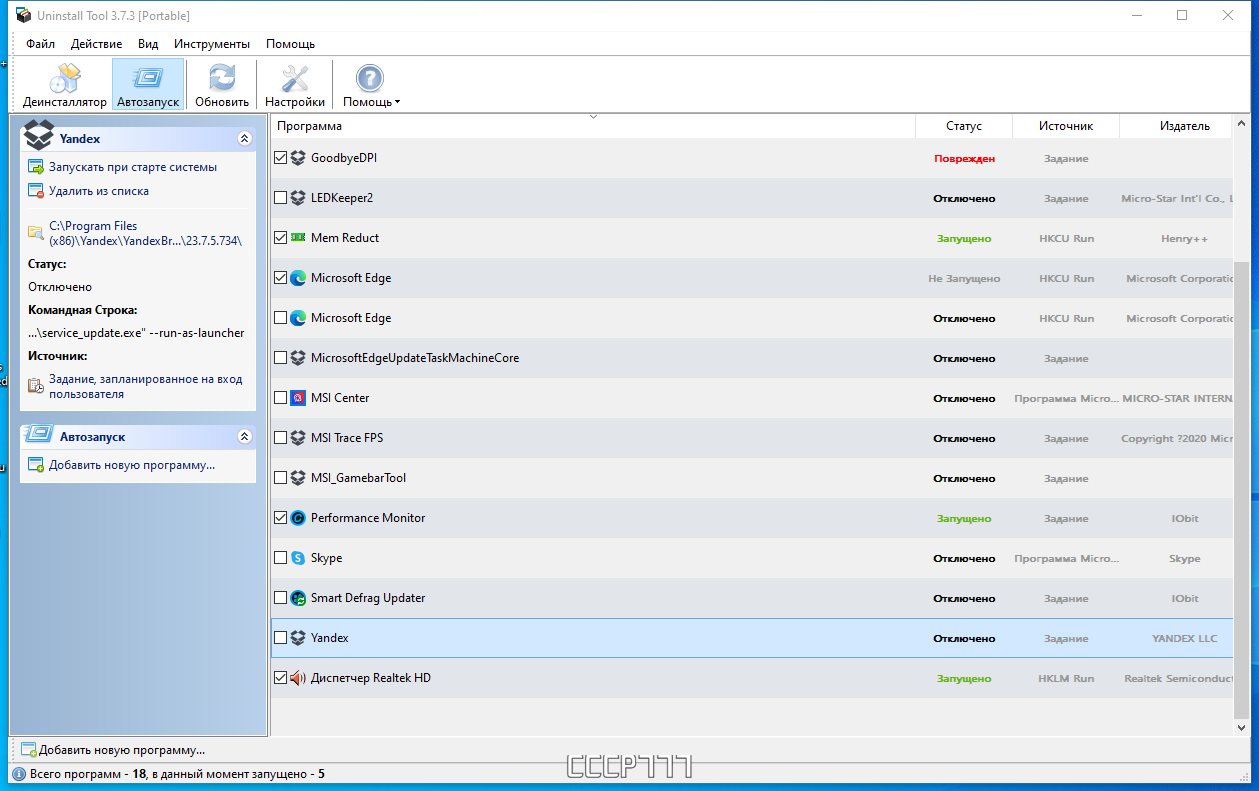The height and width of the screenshot is (791, 1259).
Task: Click the Yandex panel header icon
Action: [39, 134]
